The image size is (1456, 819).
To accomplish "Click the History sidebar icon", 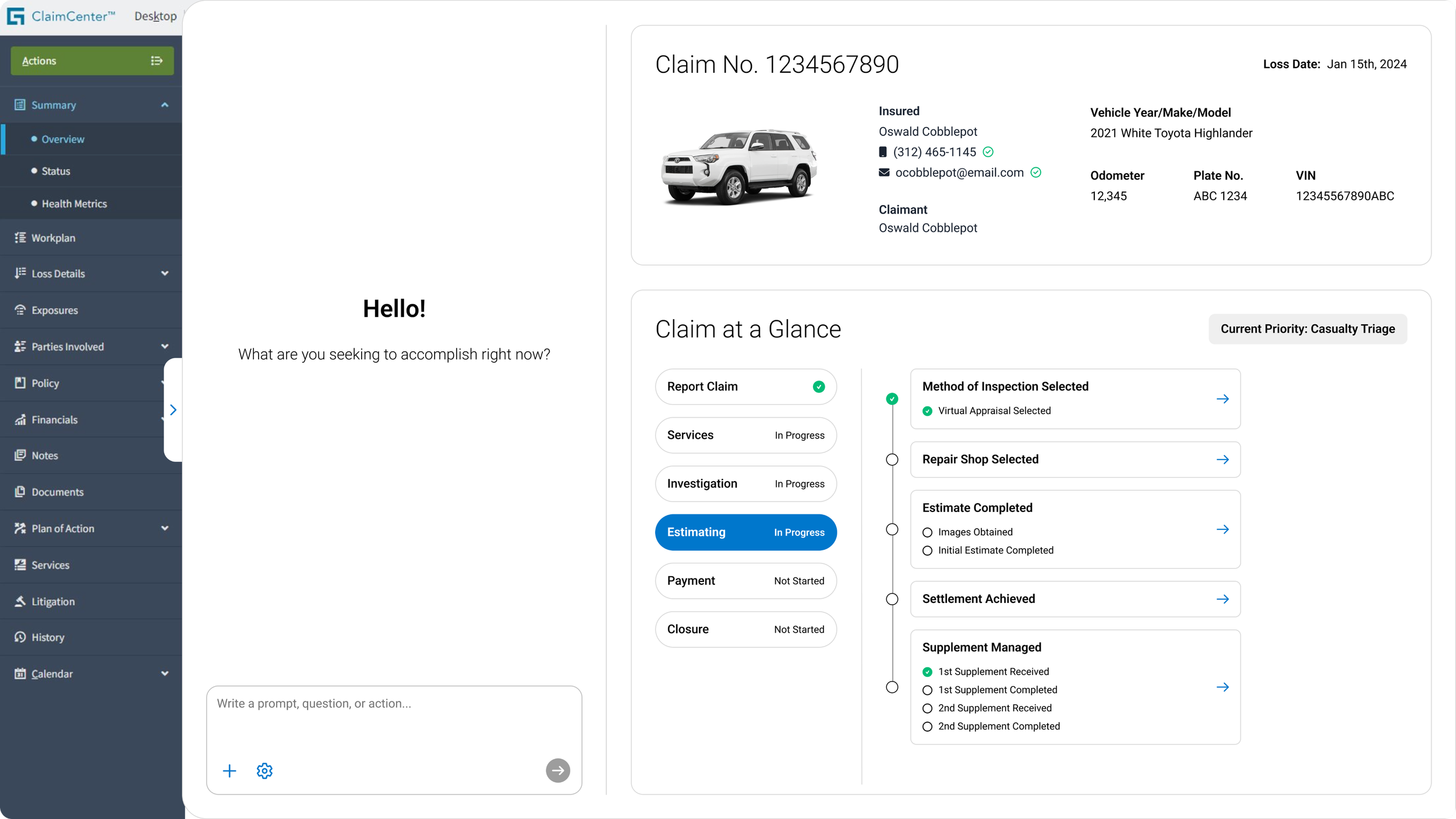I will (20, 637).
